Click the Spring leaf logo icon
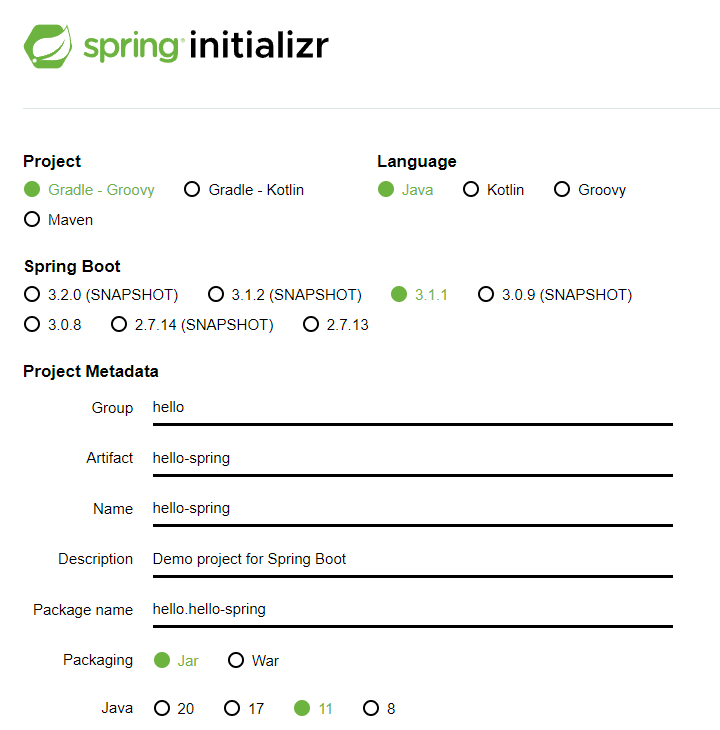720x730 pixels. pos(48,46)
